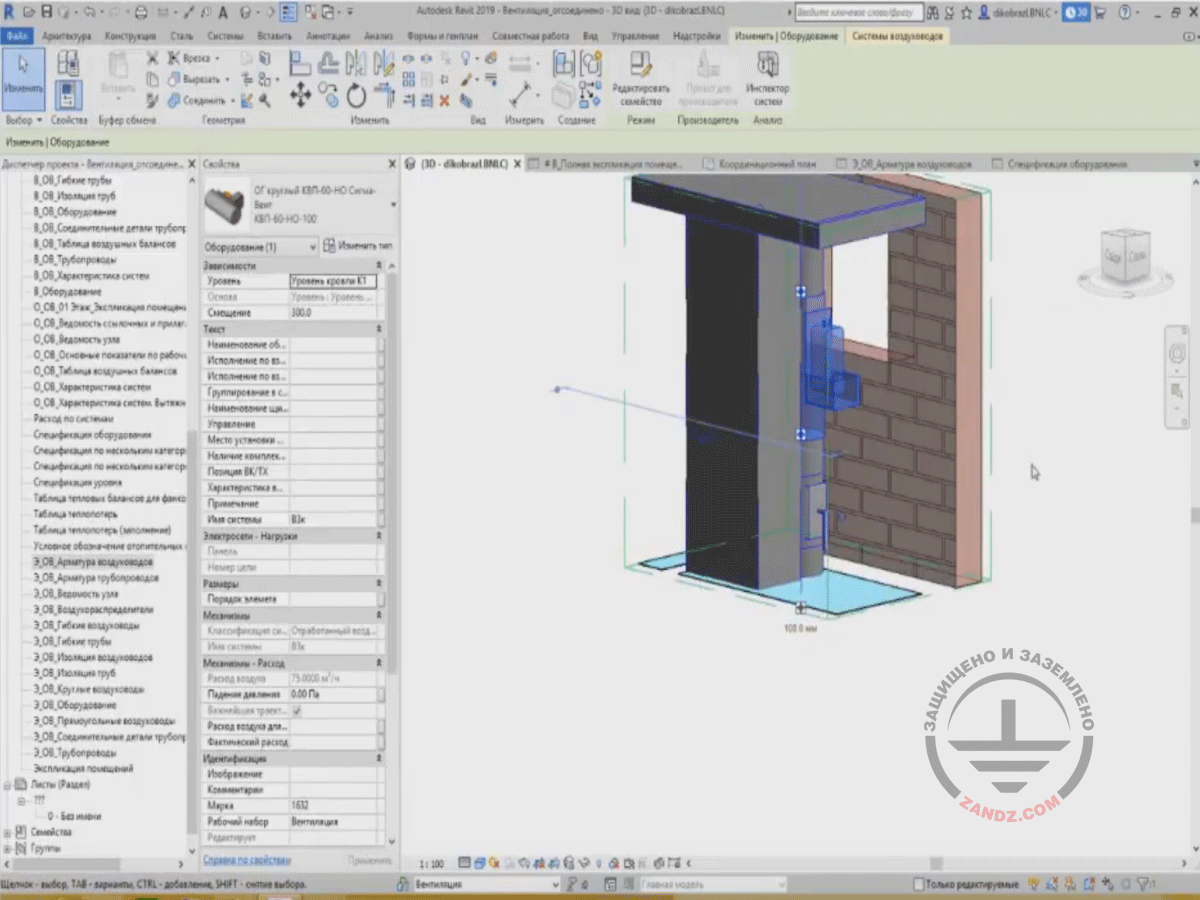Click the navigation wheel icon on view

coord(1178,354)
